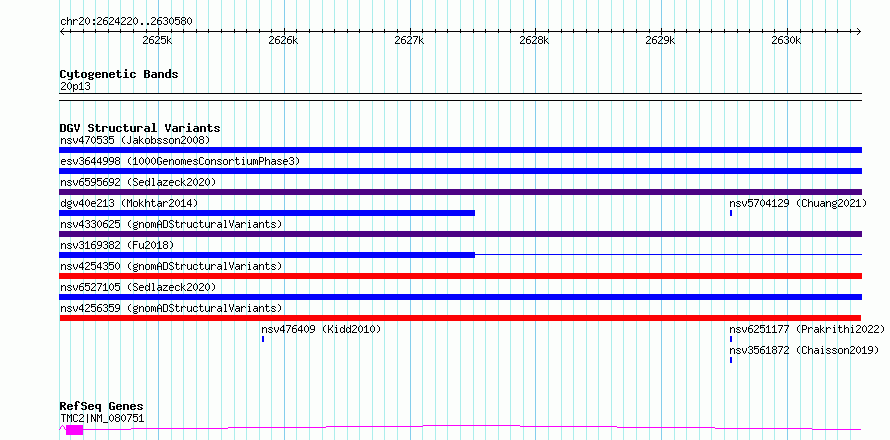Click the nsv4330625 purple variant bar
This screenshot has height=440, width=890.
coord(461,234)
